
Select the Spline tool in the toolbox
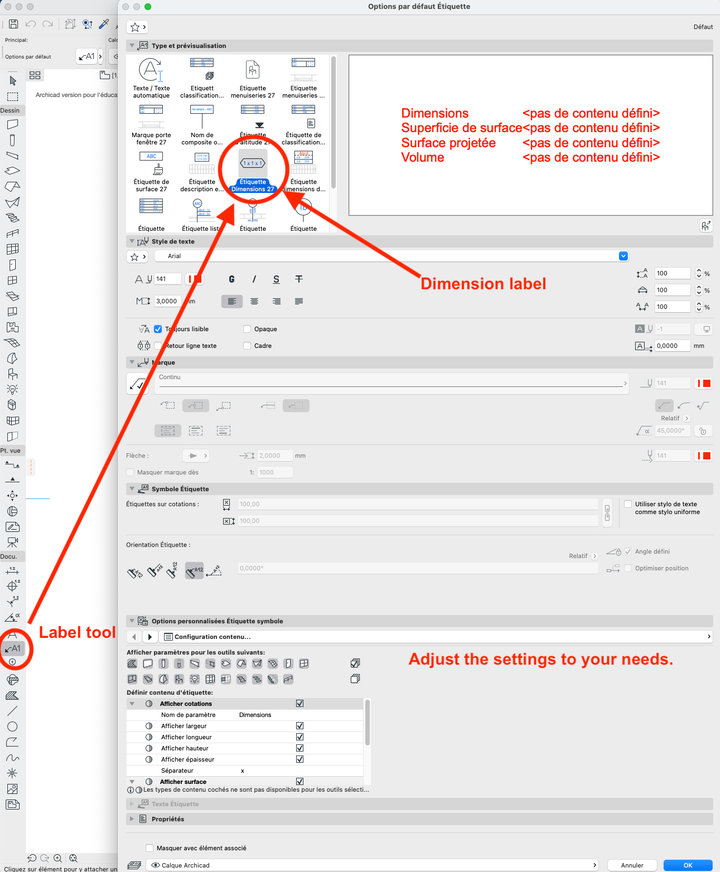tap(12, 757)
